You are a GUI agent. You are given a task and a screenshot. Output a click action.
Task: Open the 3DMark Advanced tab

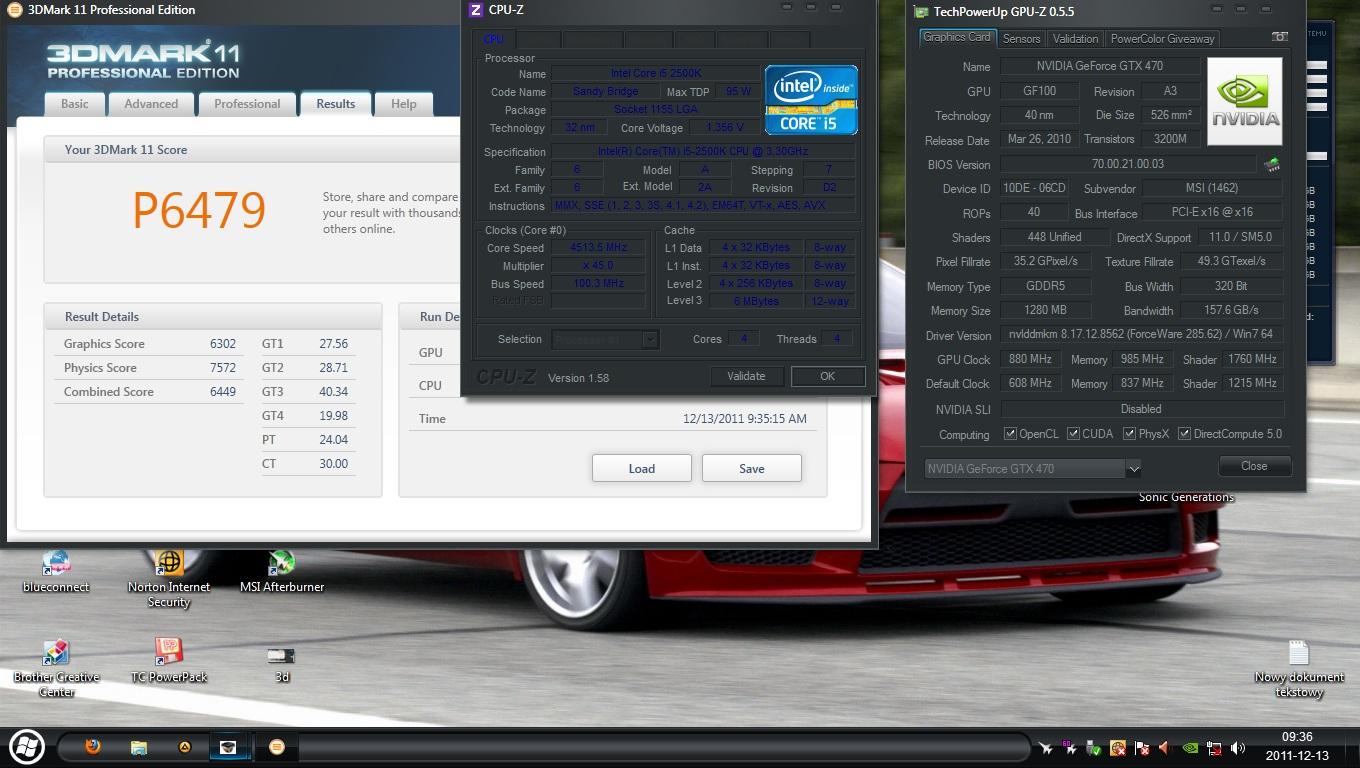click(x=151, y=104)
